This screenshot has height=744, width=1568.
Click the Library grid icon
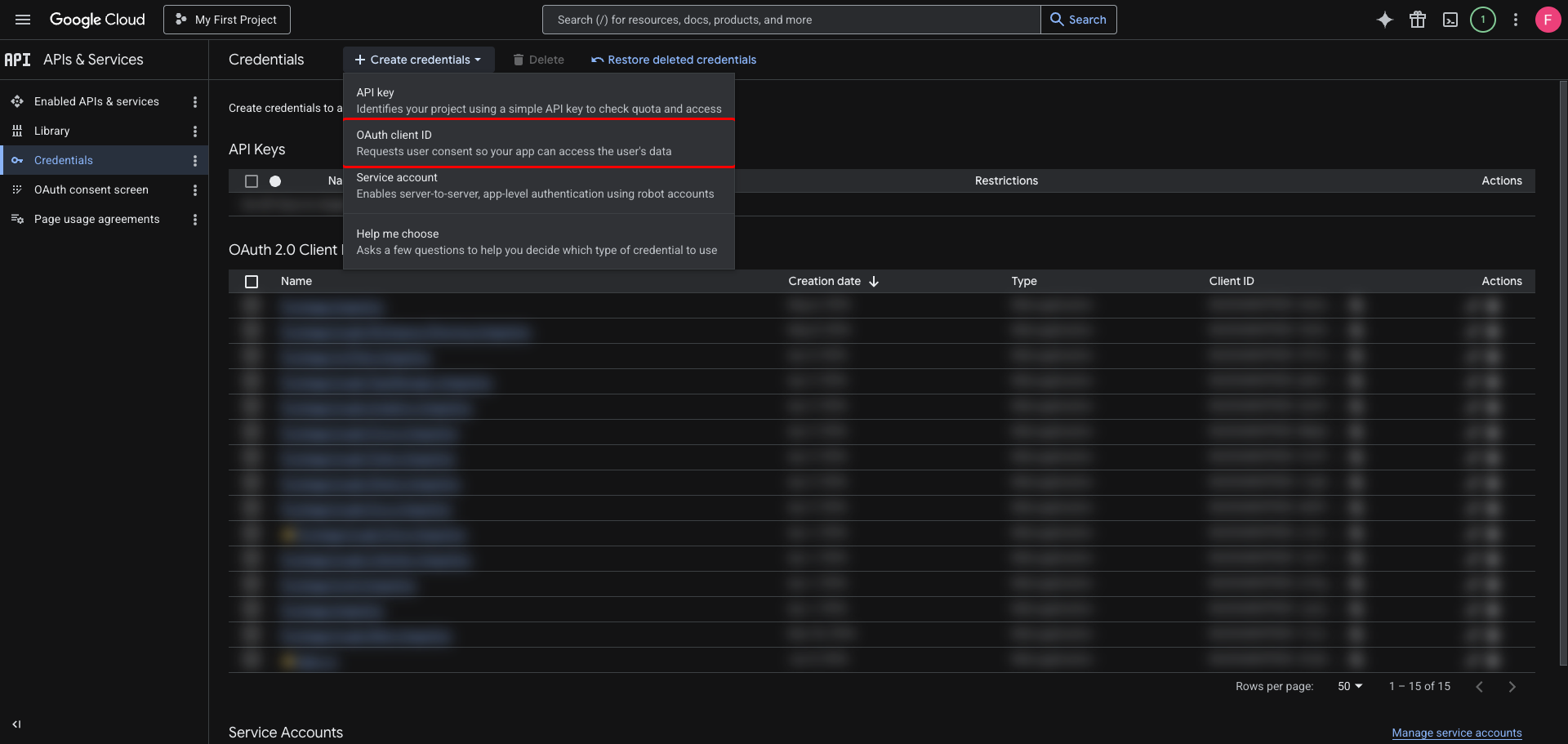click(x=17, y=131)
